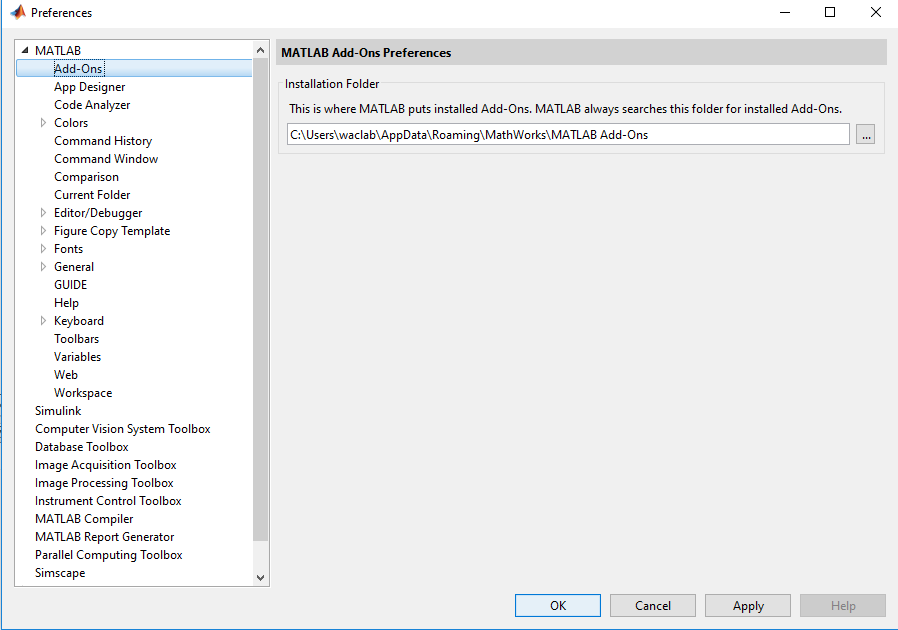Select the General item
This screenshot has height=630, width=898.
pos(74,267)
